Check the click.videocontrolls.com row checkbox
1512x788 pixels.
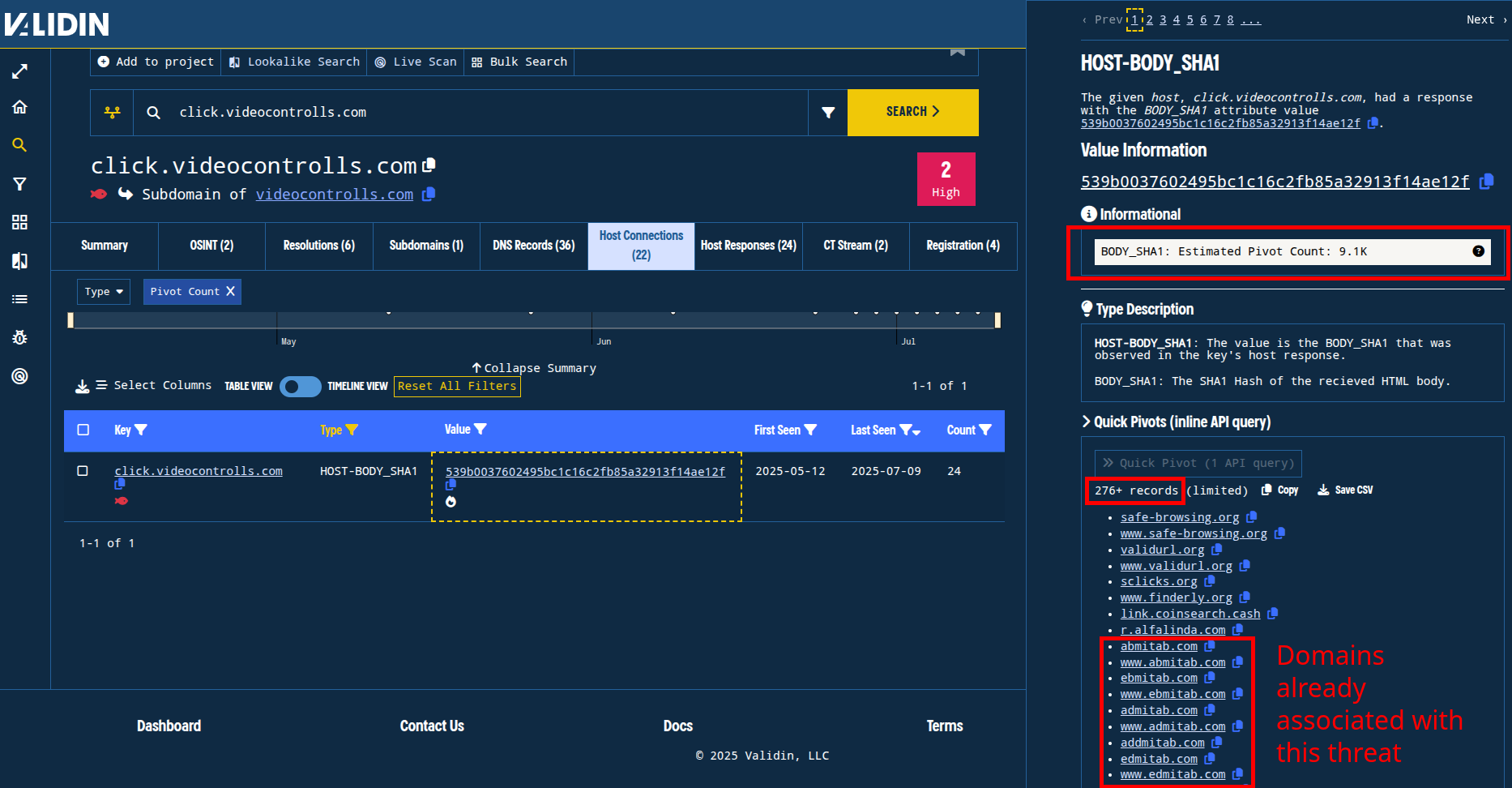(x=83, y=471)
